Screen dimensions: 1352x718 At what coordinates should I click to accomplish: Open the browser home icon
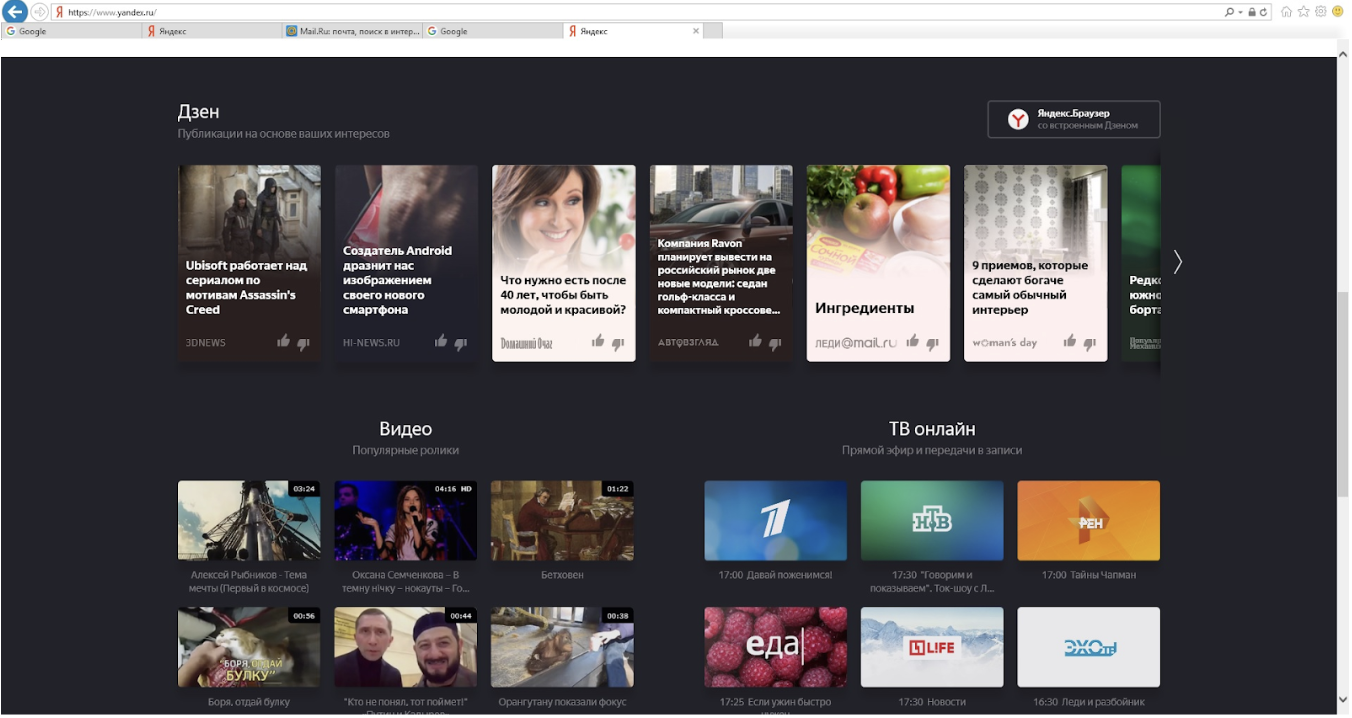tap(1286, 12)
